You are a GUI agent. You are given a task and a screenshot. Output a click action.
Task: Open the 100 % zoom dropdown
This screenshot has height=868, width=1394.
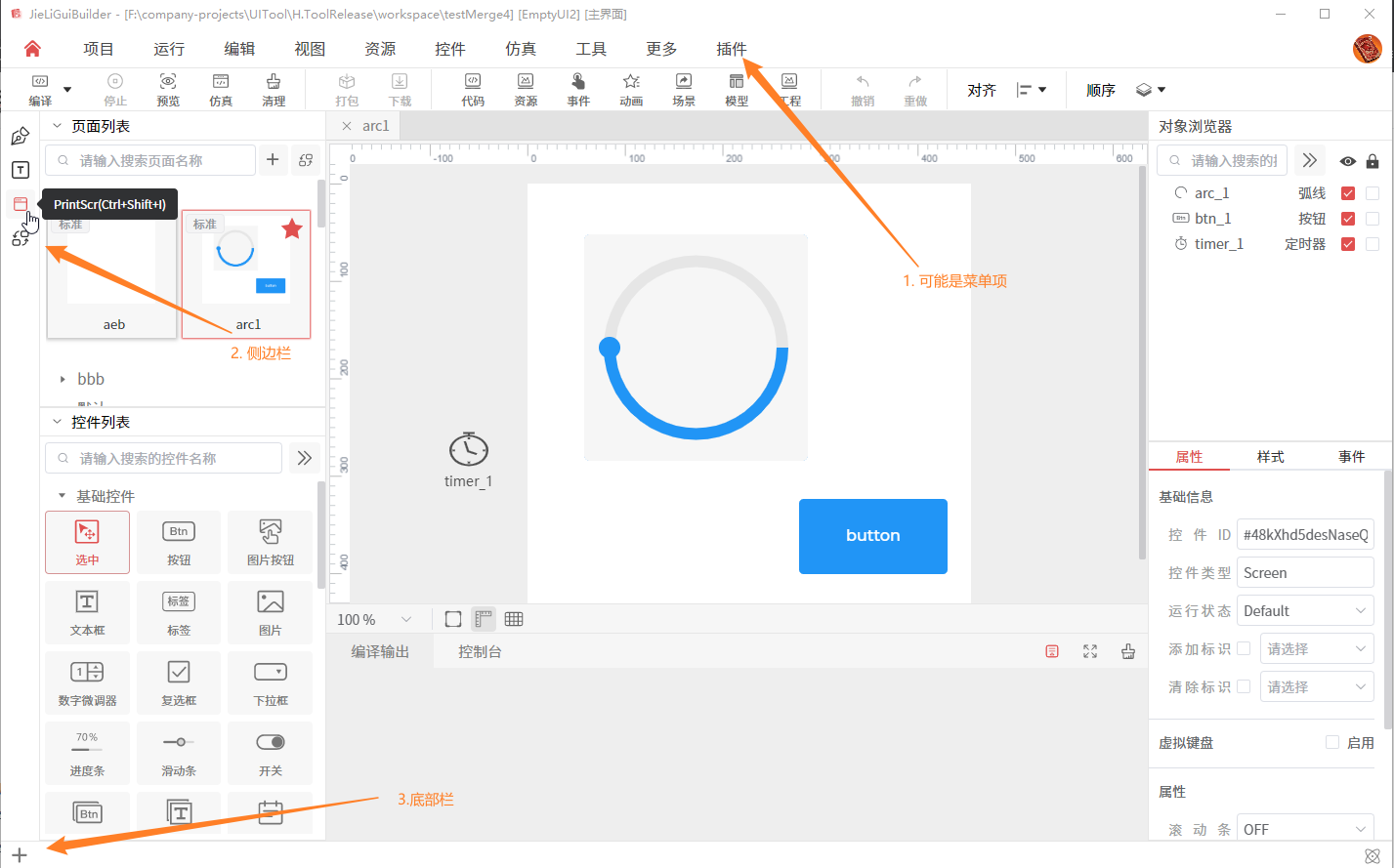376,619
